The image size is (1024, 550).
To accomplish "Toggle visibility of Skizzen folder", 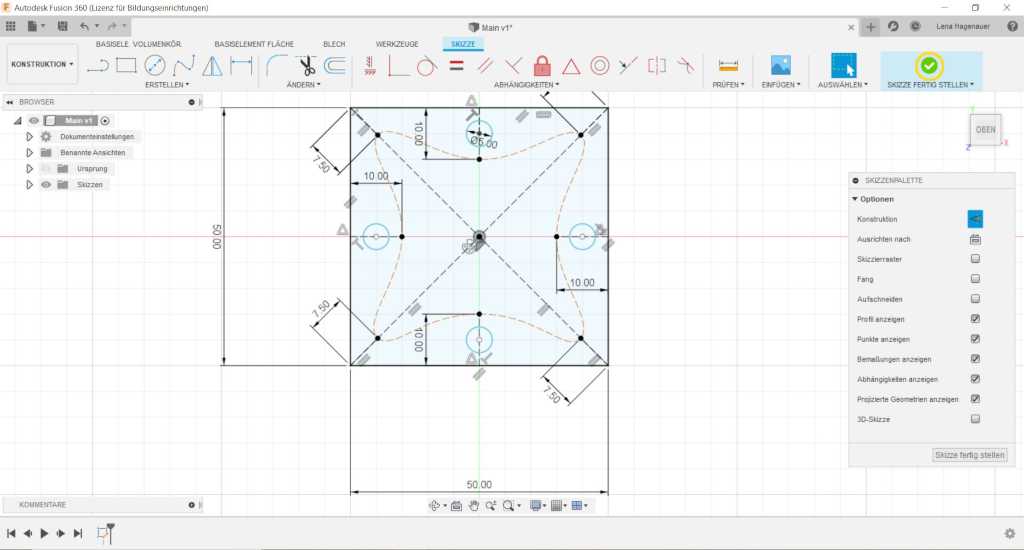I will (46, 185).
